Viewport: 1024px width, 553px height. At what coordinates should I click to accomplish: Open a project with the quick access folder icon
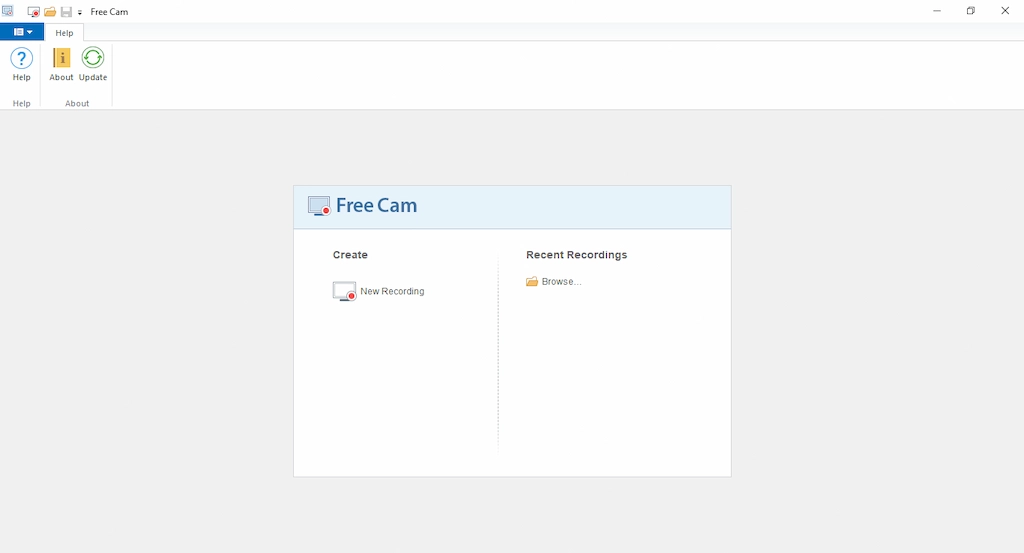pyautogui.click(x=50, y=12)
